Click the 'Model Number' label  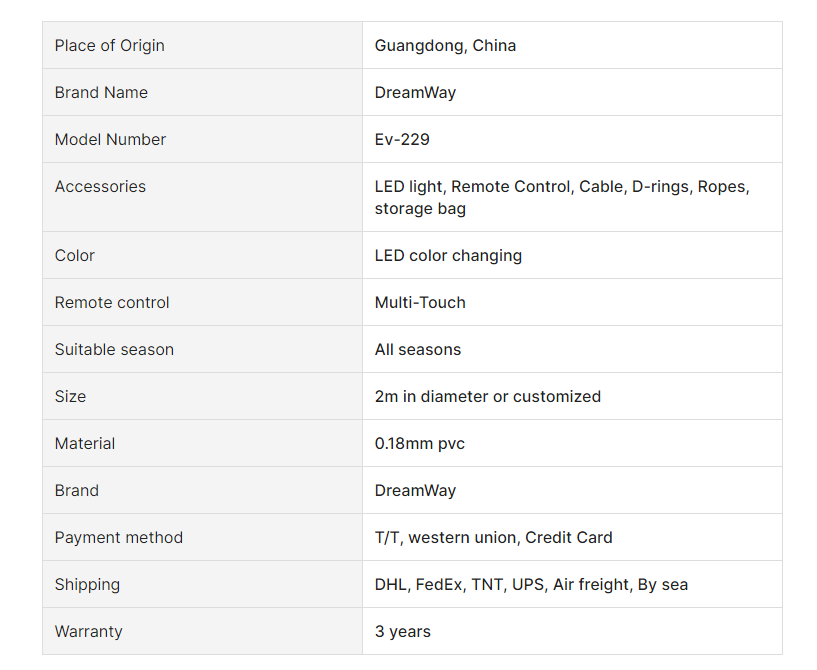110,139
